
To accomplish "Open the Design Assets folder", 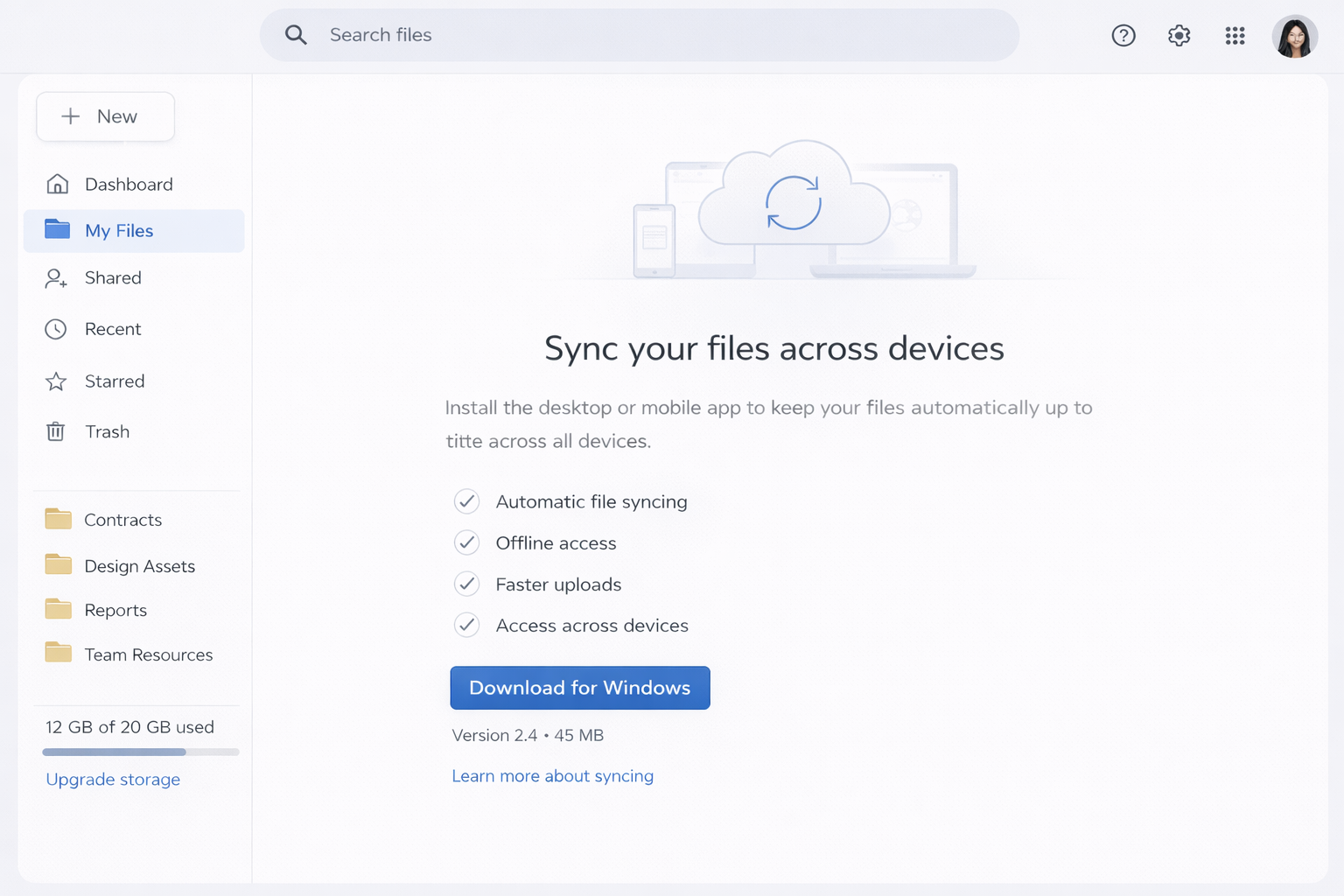I will coord(139,566).
